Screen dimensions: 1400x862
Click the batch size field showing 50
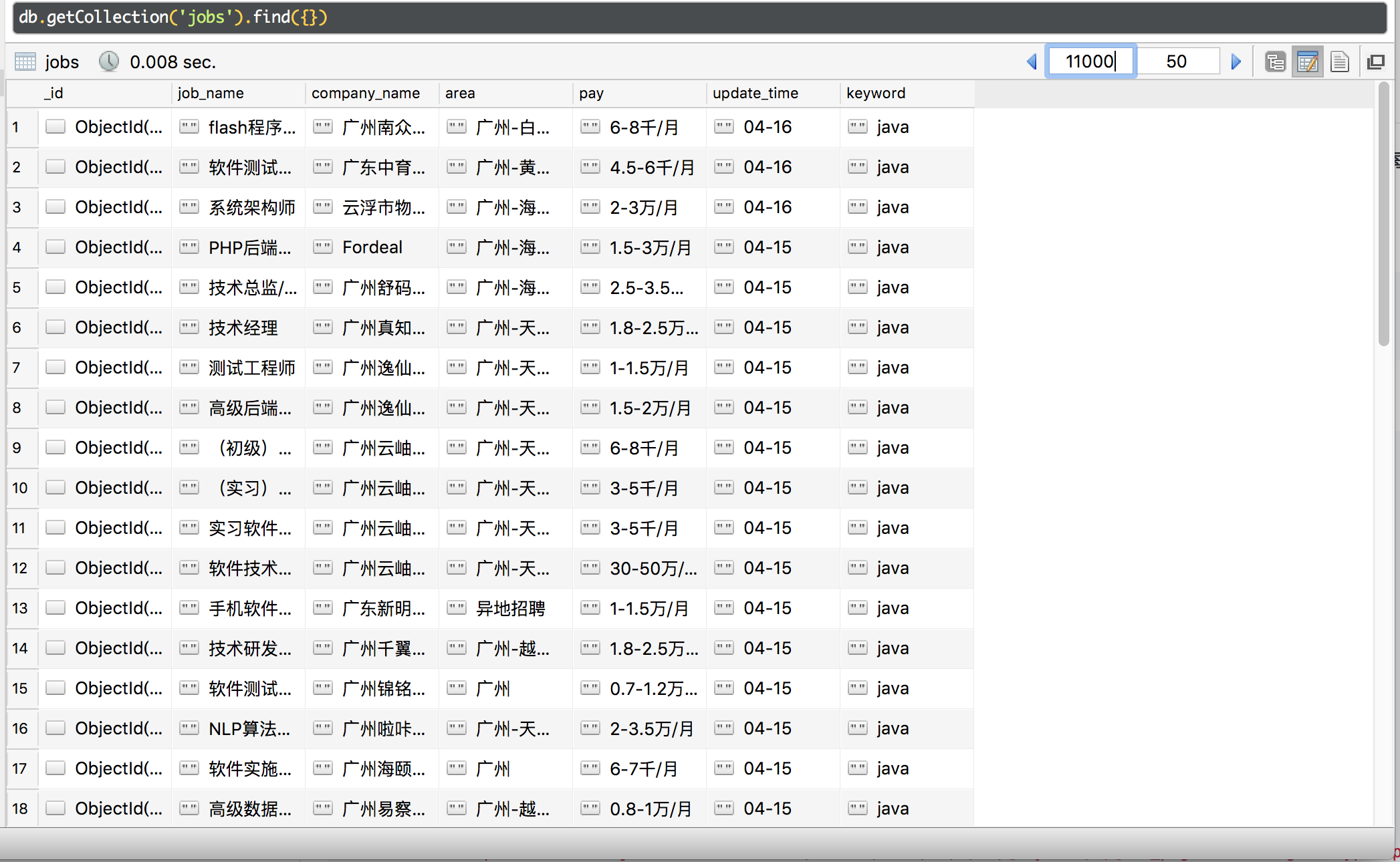[1177, 62]
